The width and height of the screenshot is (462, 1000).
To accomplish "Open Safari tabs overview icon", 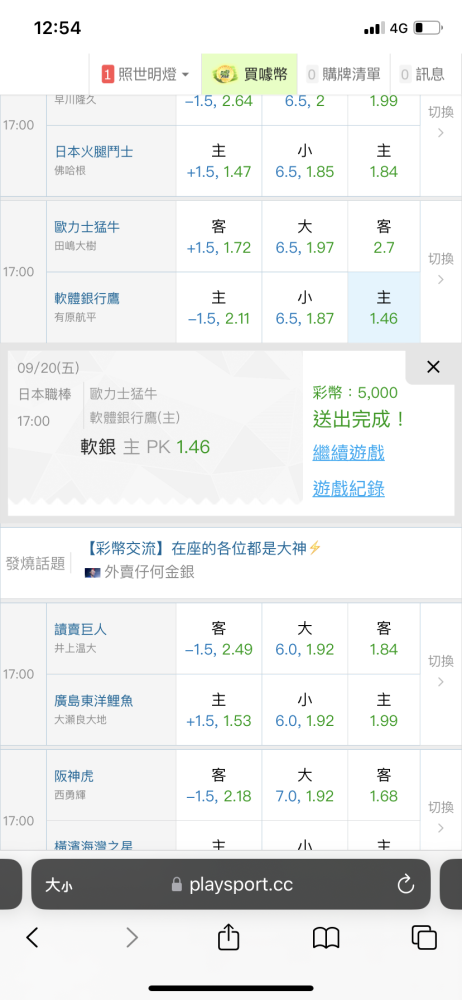I will 424,938.
